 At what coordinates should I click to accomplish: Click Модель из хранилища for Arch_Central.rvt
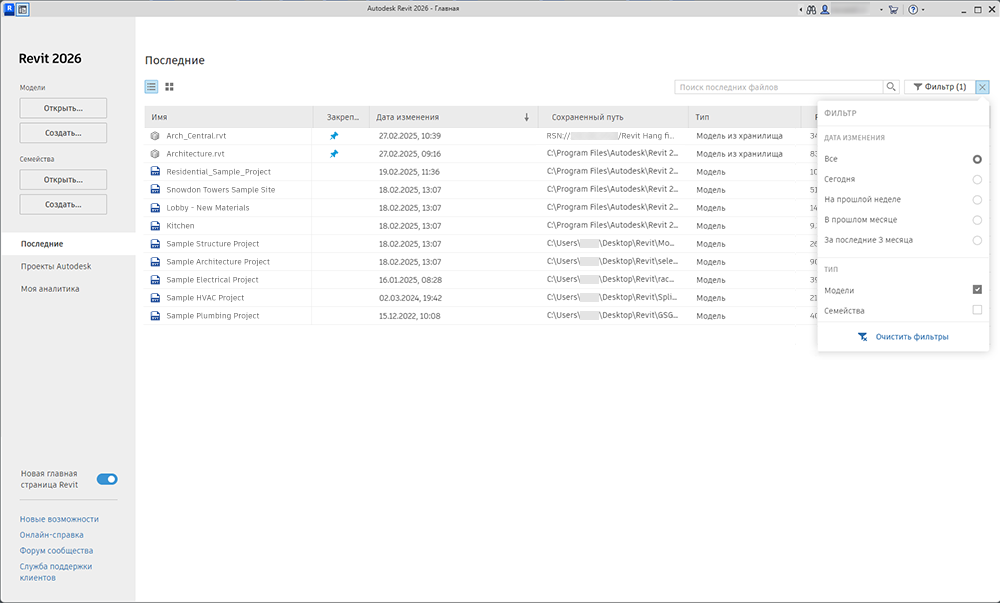tap(739, 136)
